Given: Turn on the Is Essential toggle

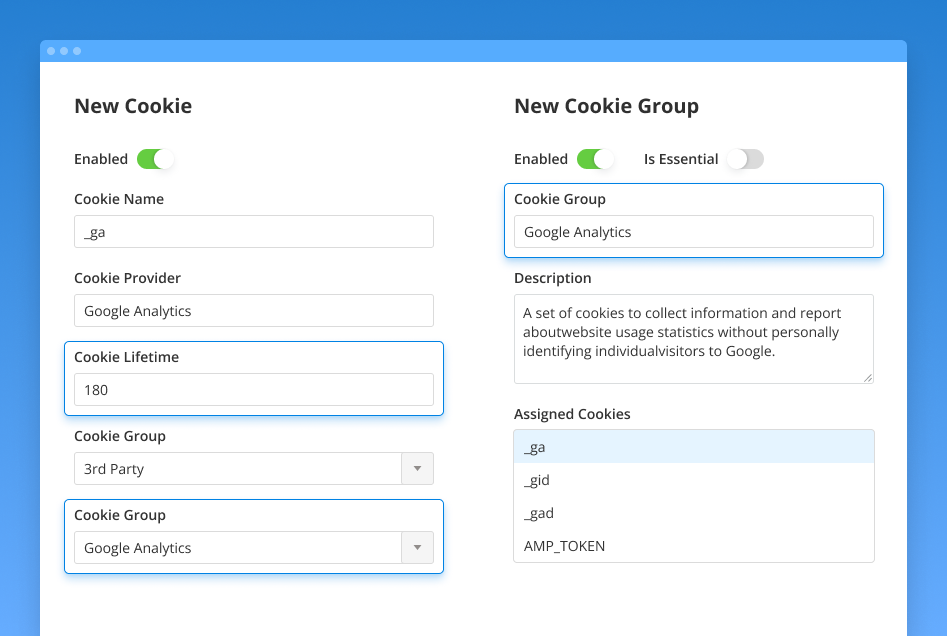Looking at the screenshot, I should point(745,159).
